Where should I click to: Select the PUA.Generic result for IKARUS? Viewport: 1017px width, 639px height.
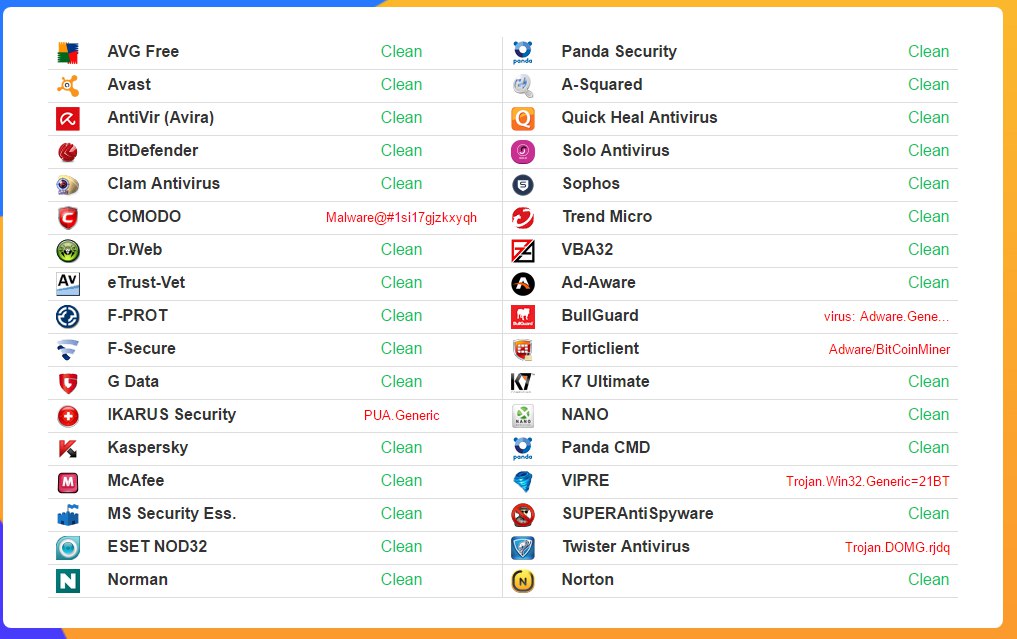pos(401,415)
